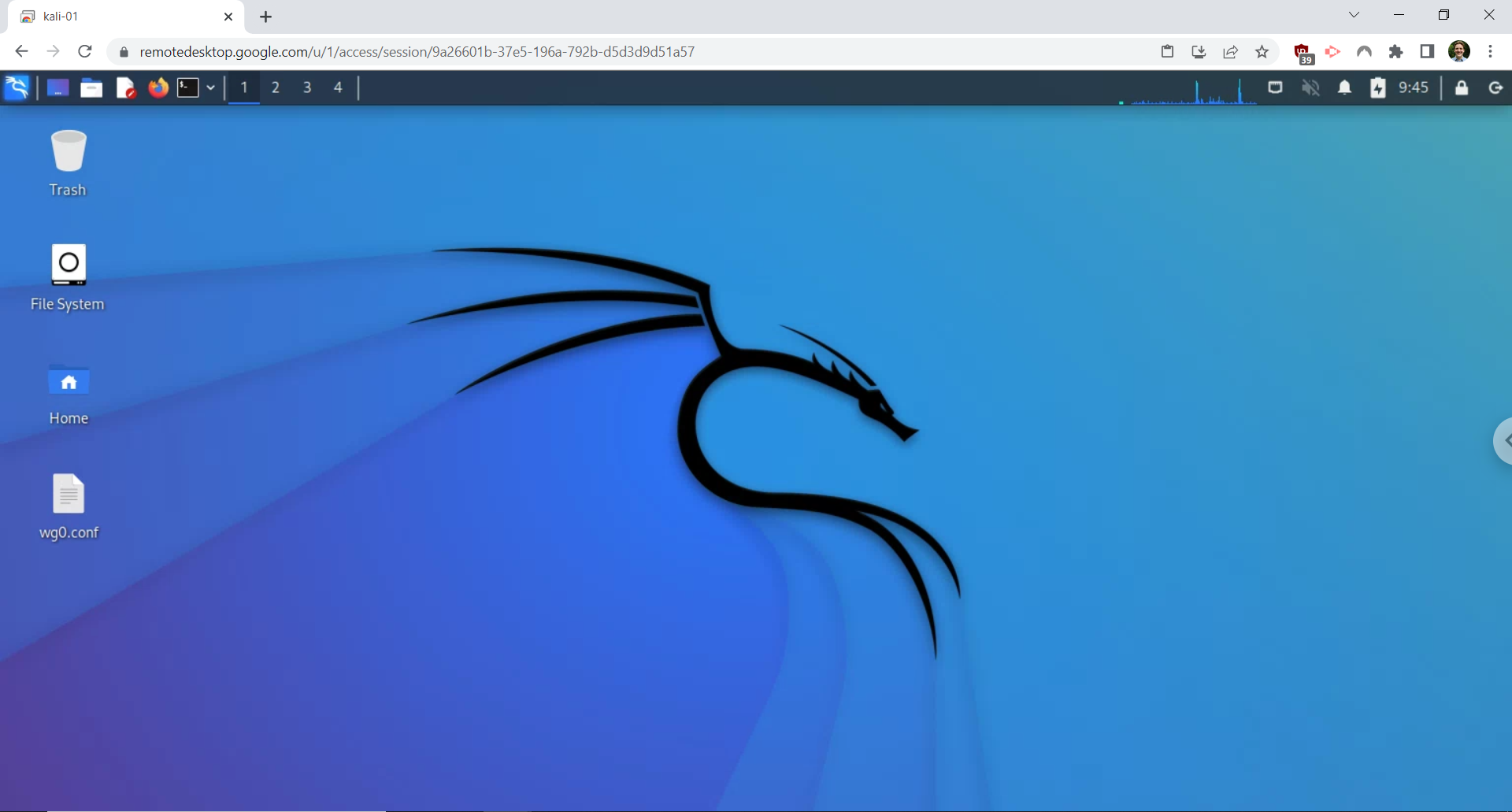Open the red arrow extension icon
This screenshot has width=1512, height=812.
tap(1332, 51)
